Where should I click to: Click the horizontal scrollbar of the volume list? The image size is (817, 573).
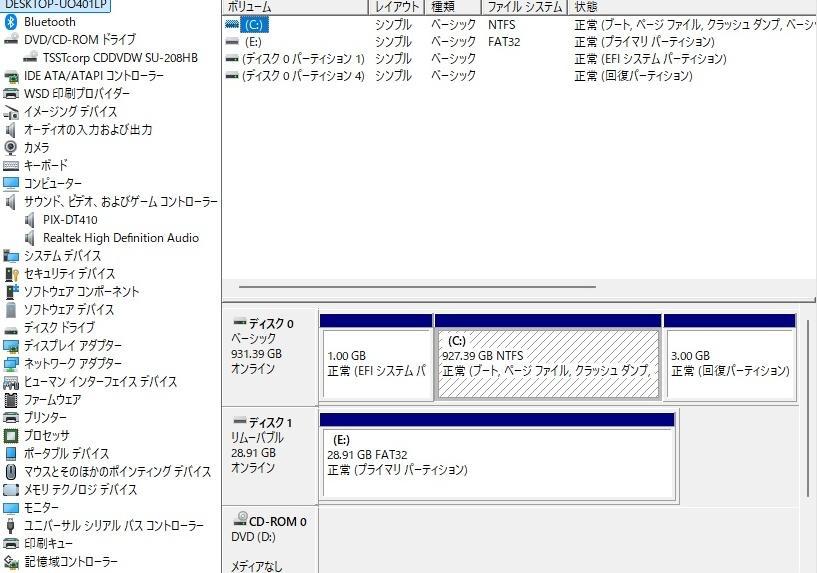(x=417, y=286)
